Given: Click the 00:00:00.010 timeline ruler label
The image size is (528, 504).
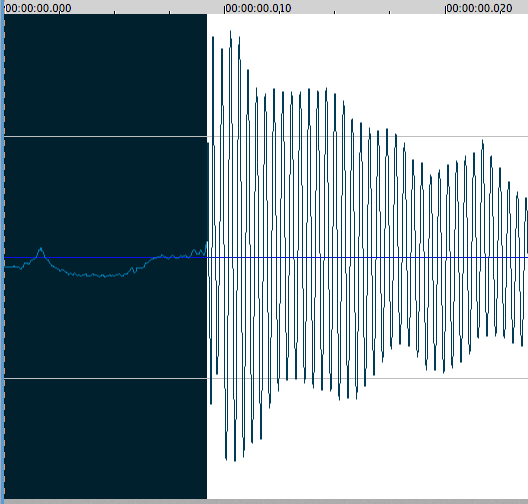Looking at the screenshot, I should click(x=258, y=8).
